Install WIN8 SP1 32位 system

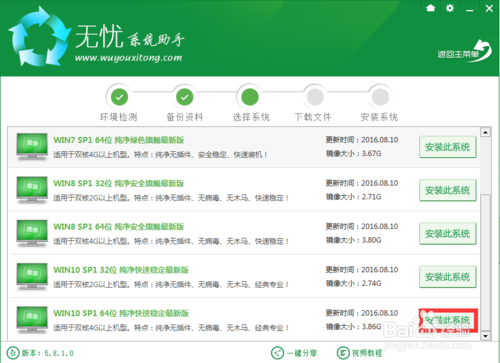click(448, 190)
